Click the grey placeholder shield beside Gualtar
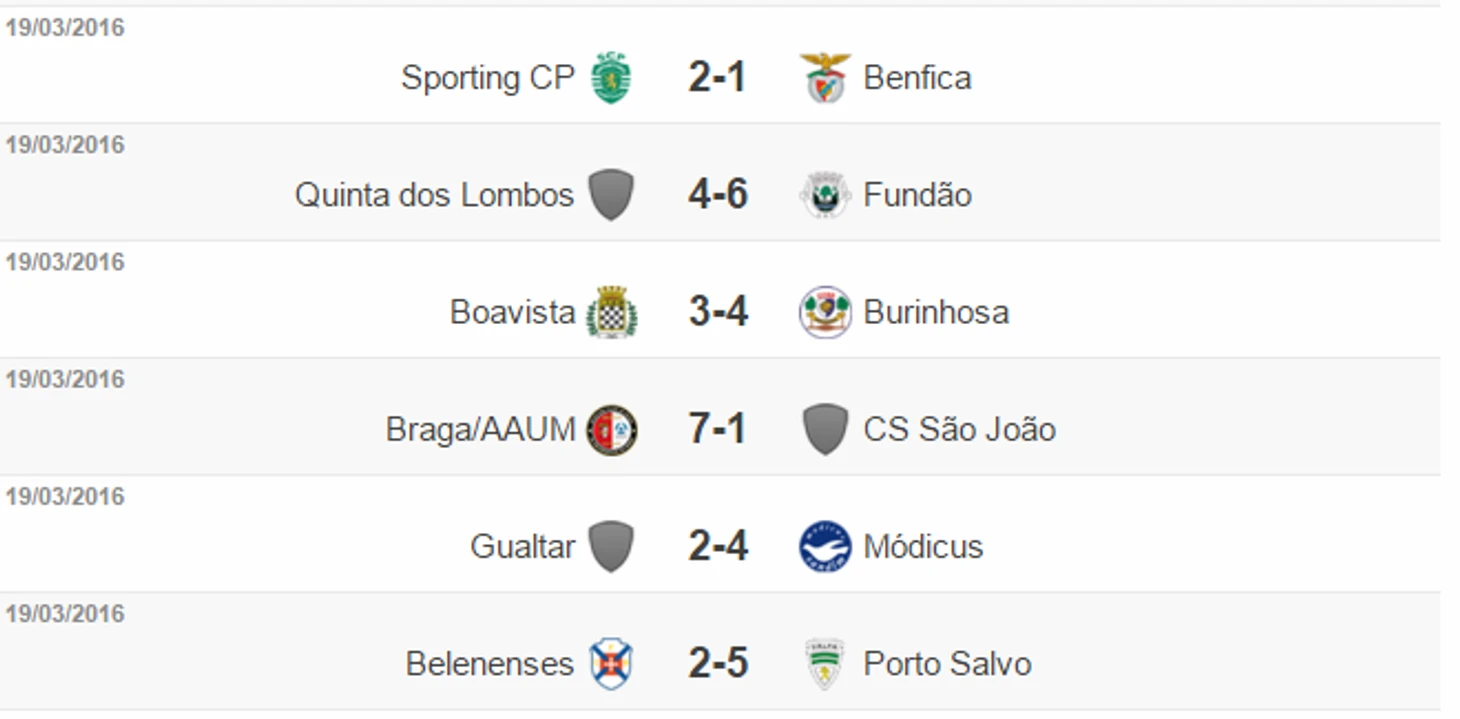Image resolution: width=1460 pixels, height=719 pixels. (x=611, y=547)
